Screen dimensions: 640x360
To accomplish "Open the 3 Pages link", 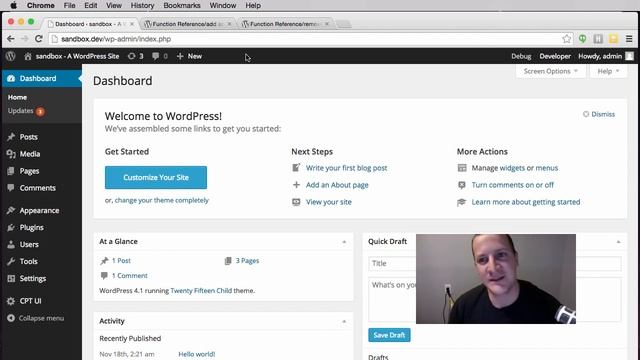I will pyautogui.click(x=247, y=260).
